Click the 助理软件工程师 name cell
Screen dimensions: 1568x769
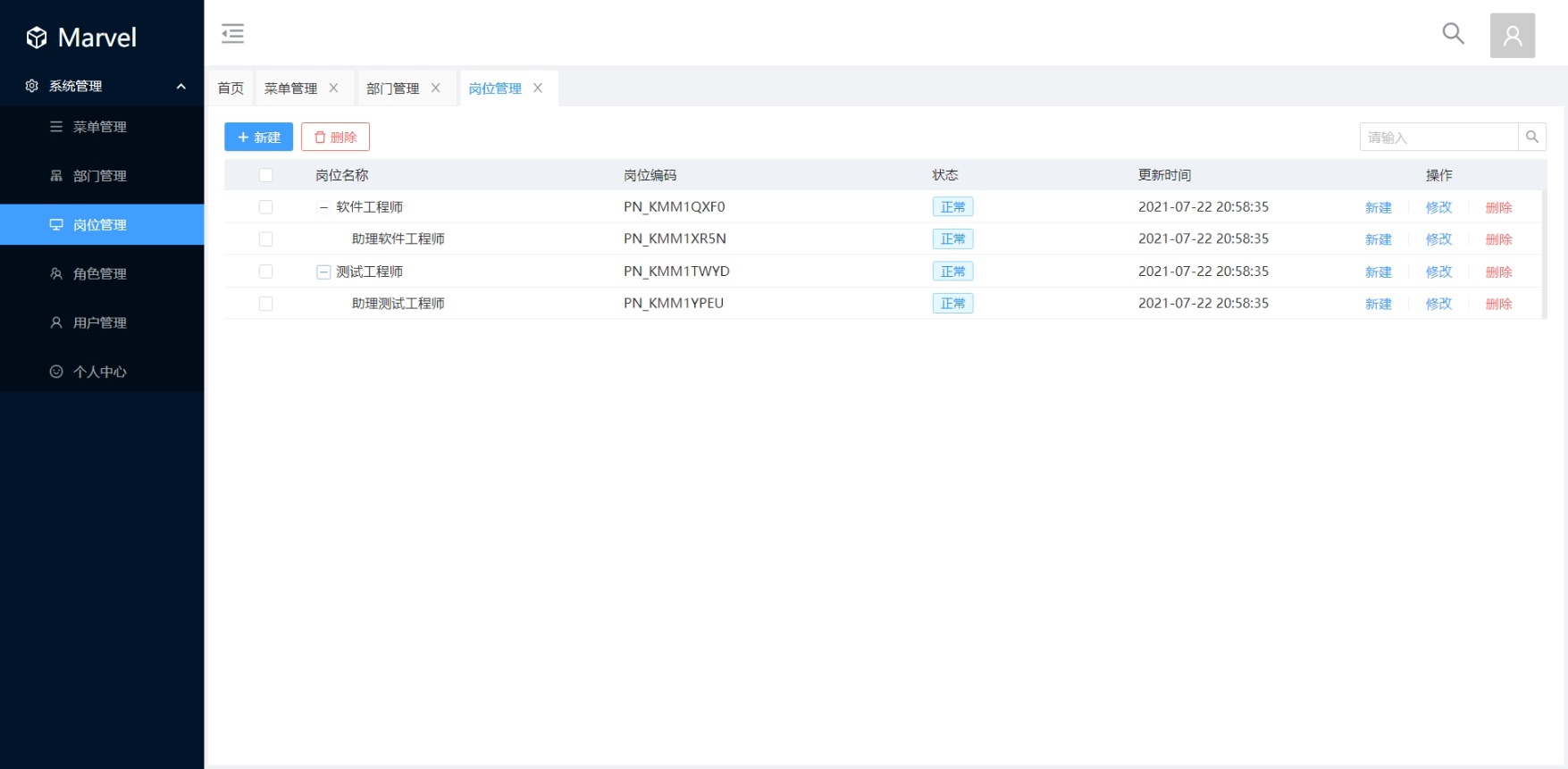click(x=398, y=239)
